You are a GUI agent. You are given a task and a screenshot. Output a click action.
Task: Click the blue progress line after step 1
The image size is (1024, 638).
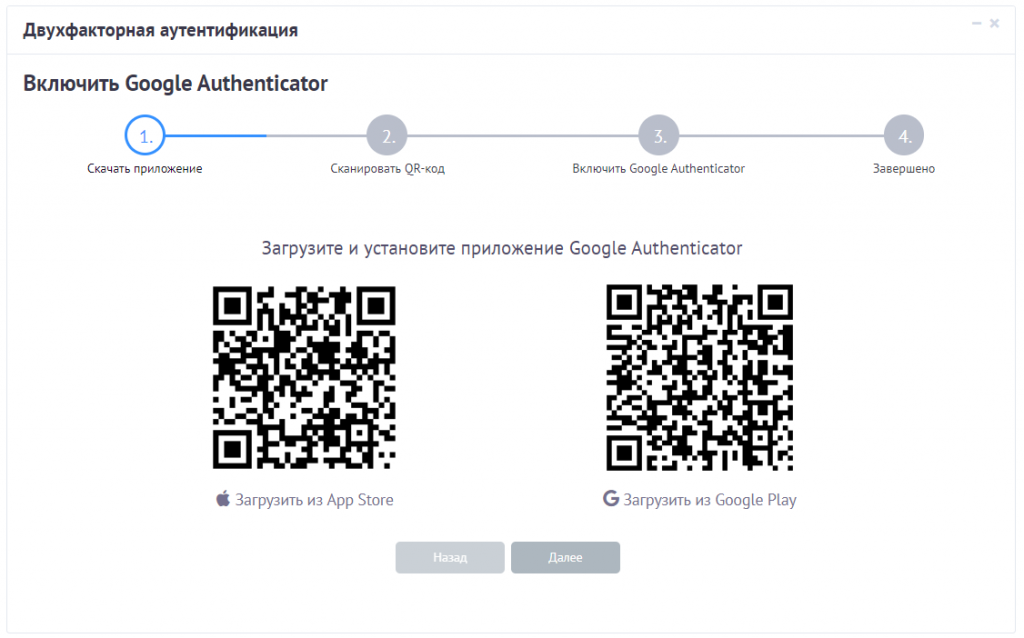pos(216,135)
